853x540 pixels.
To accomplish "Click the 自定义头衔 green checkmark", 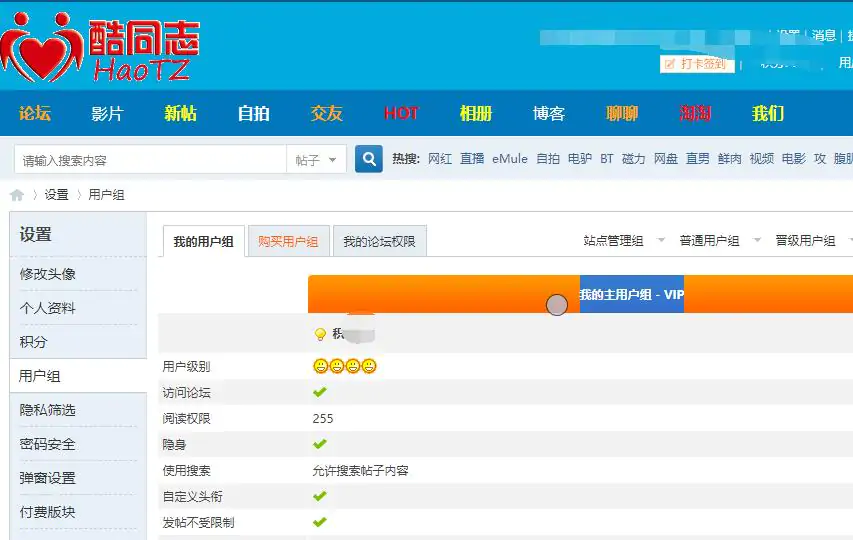I will click(320, 496).
